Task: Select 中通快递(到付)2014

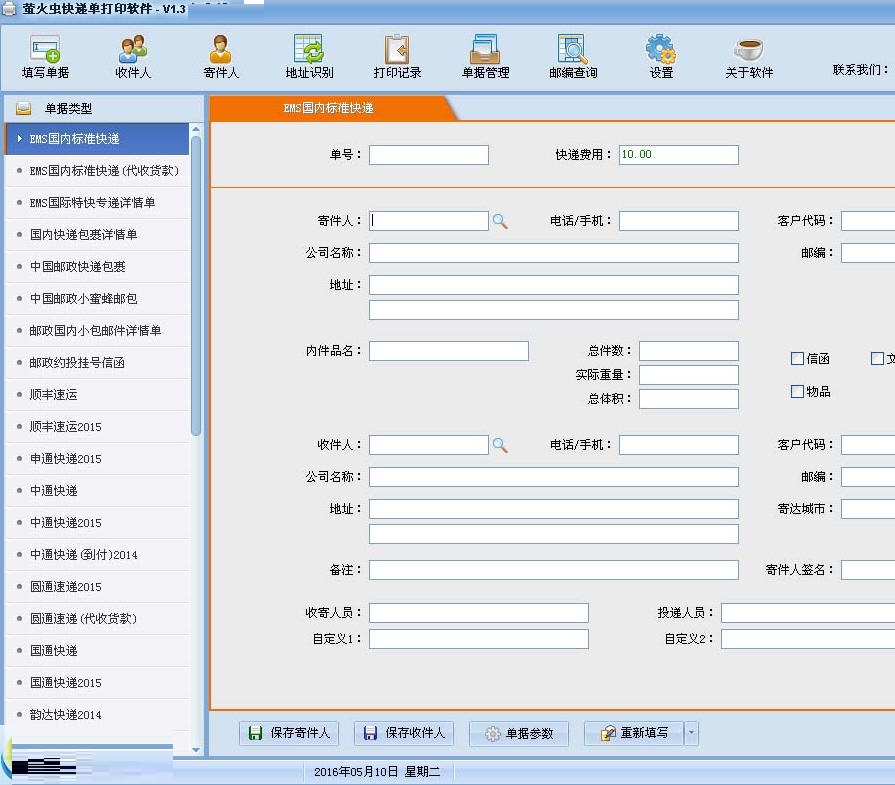Action: [x=97, y=554]
